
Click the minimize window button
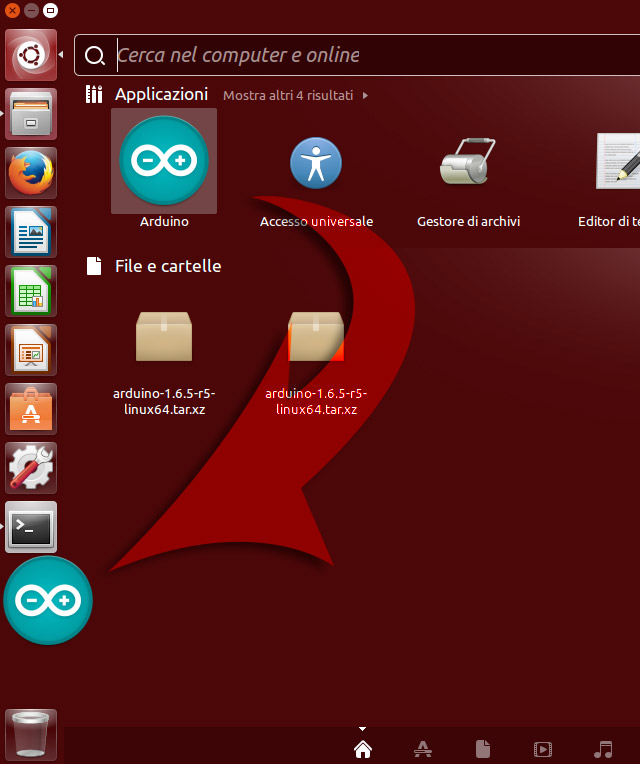coord(31,10)
